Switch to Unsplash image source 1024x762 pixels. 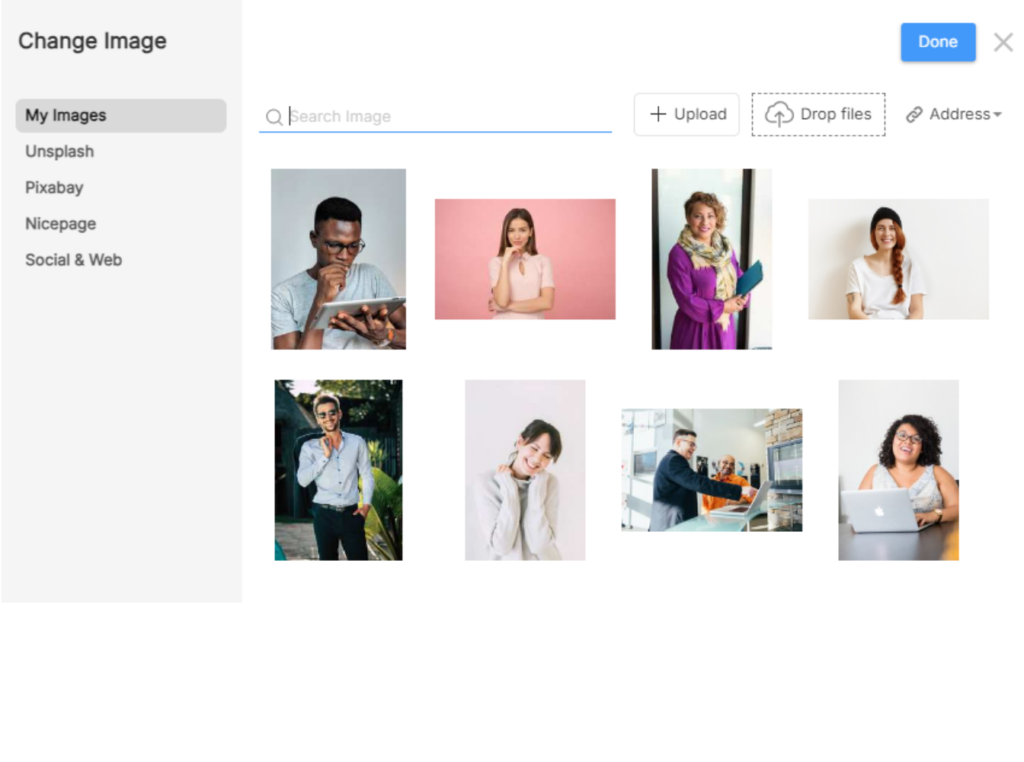click(x=60, y=151)
